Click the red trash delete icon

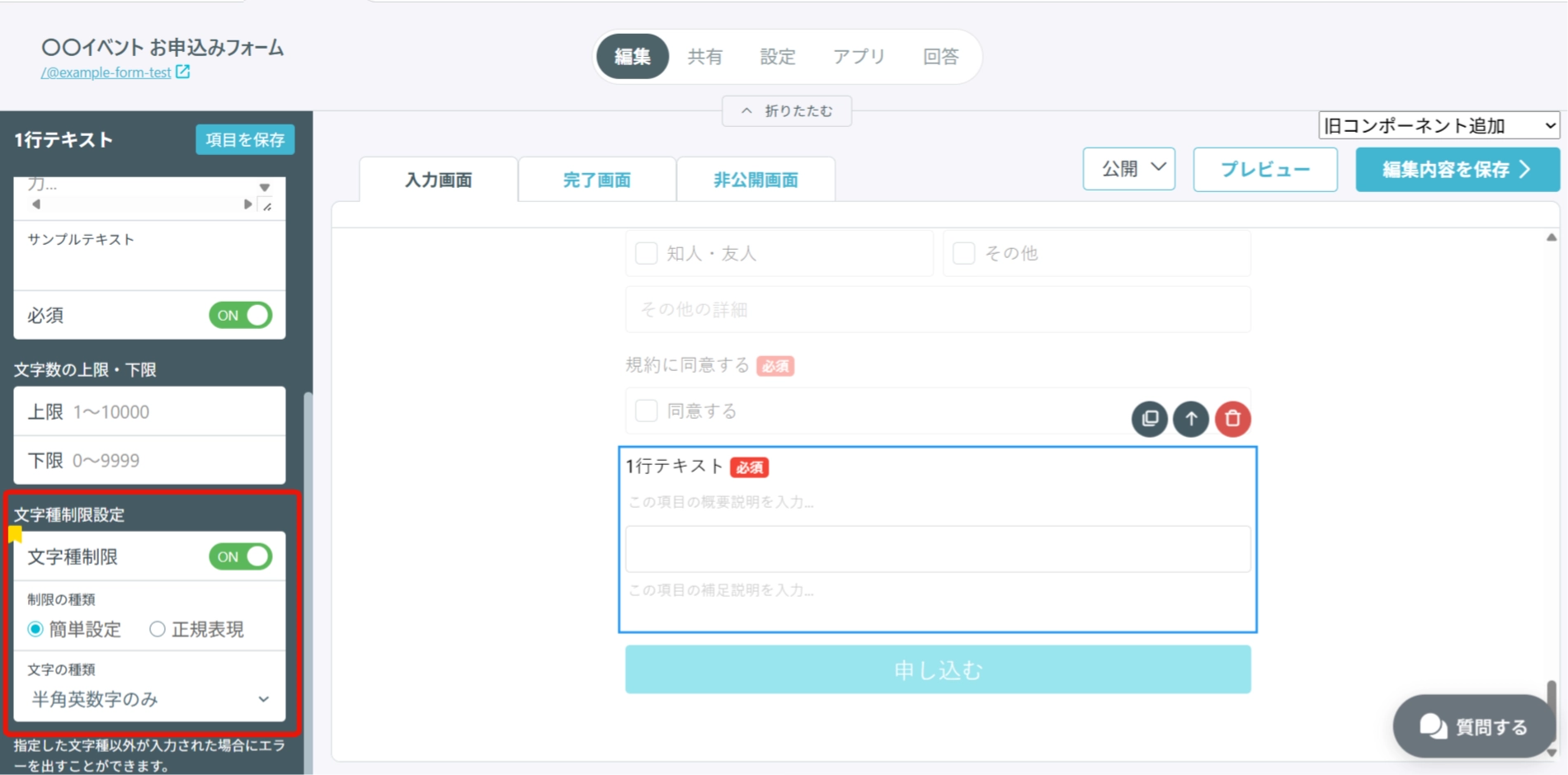click(1233, 419)
